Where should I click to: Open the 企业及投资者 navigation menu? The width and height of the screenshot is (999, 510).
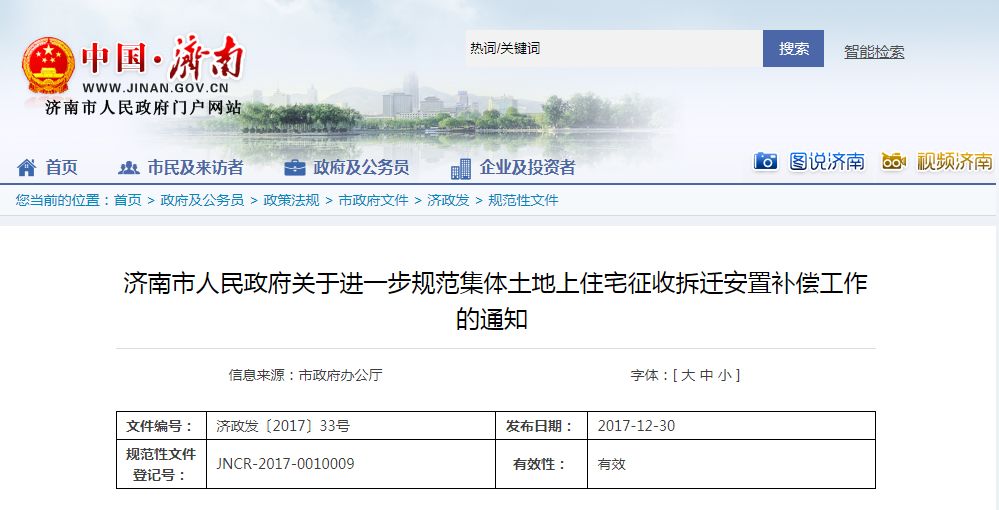click(x=527, y=168)
